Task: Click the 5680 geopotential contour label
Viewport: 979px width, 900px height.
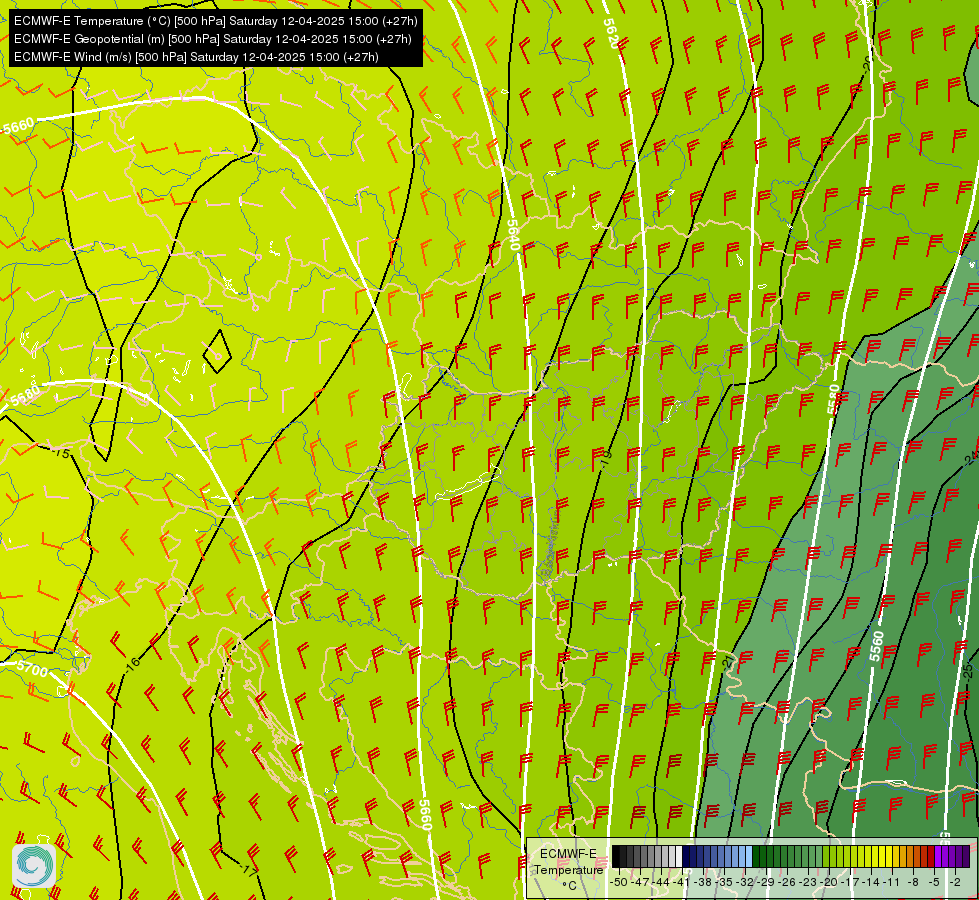Action: [25, 396]
